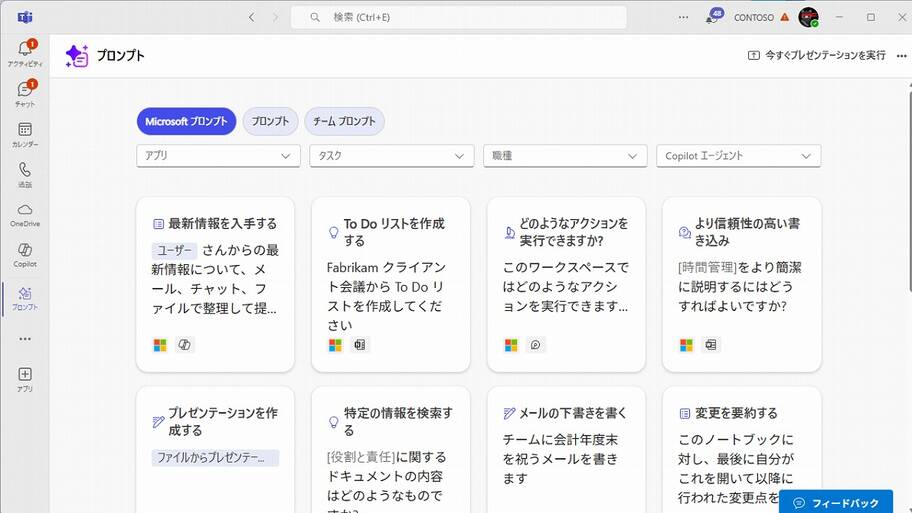Click Microsoft logo on どのようなアクション card

click(511, 345)
